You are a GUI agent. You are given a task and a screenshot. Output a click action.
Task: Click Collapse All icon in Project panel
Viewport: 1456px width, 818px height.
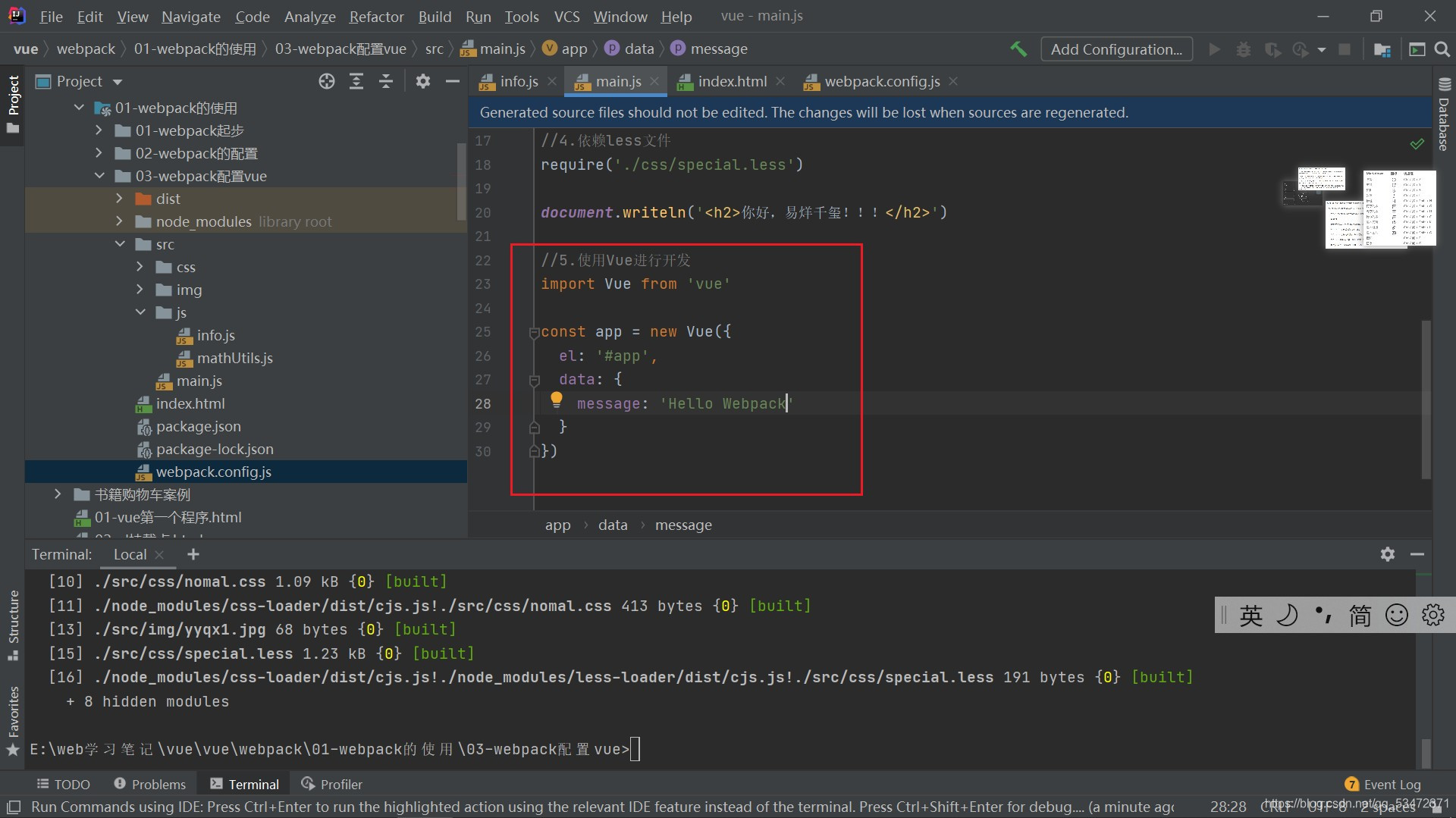386,81
